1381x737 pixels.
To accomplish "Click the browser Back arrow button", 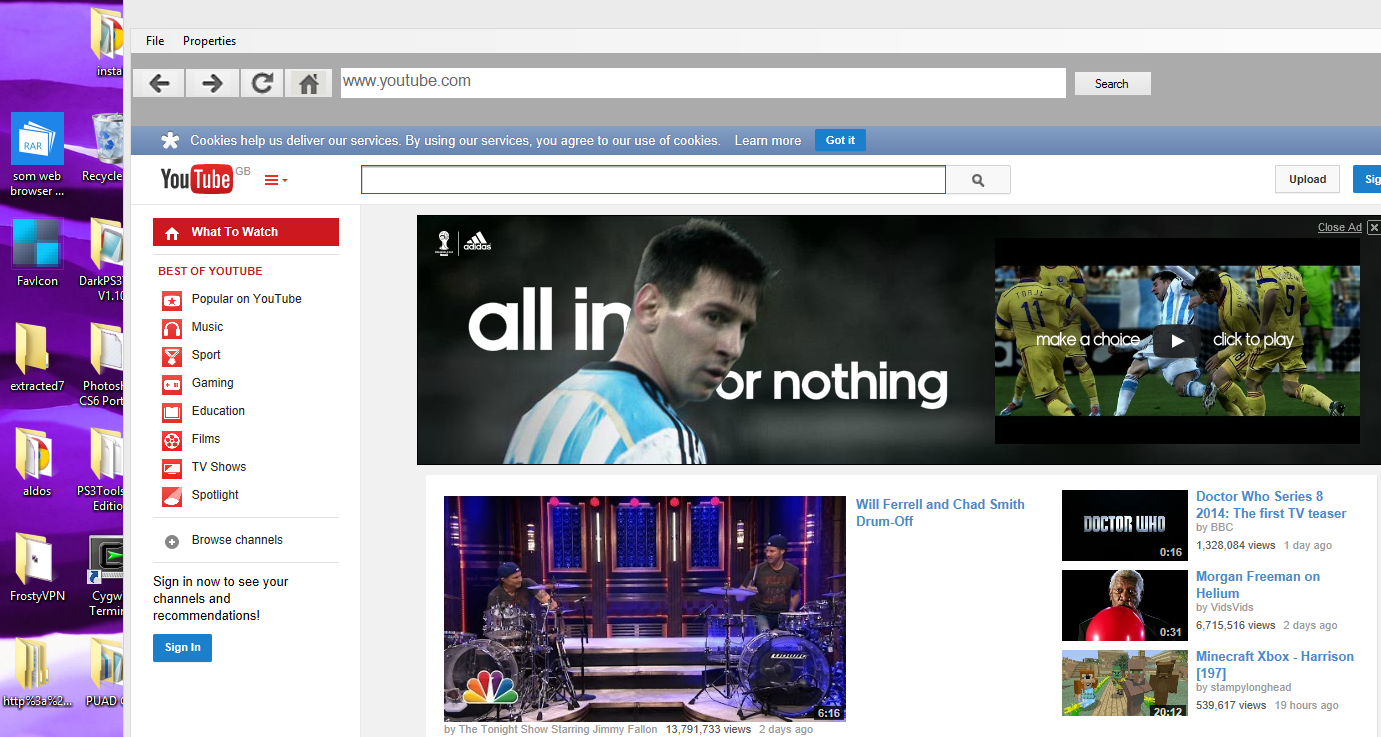I will [x=159, y=83].
